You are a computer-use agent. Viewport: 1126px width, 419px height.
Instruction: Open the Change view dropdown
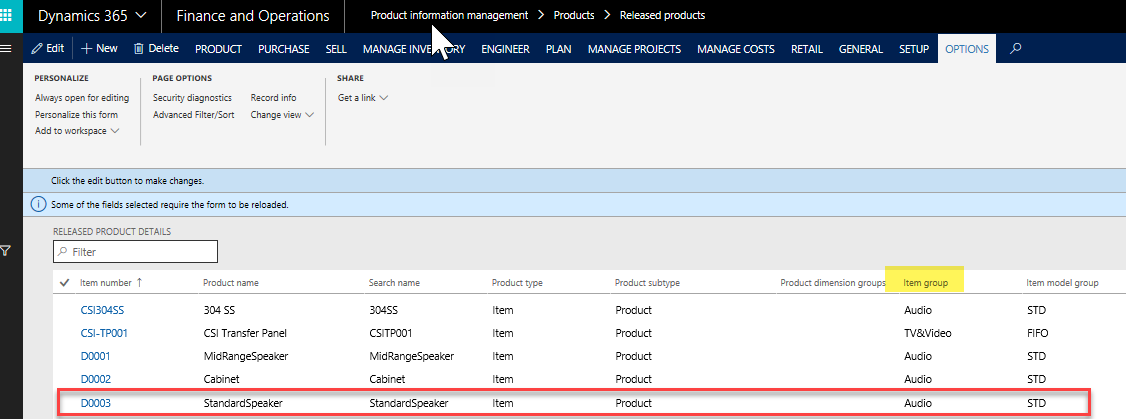(282, 115)
